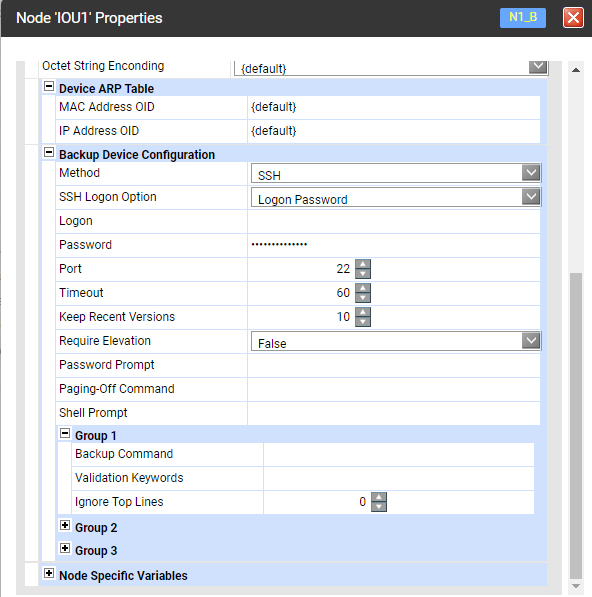Increase Keep Recent Versions value

tap(363, 312)
